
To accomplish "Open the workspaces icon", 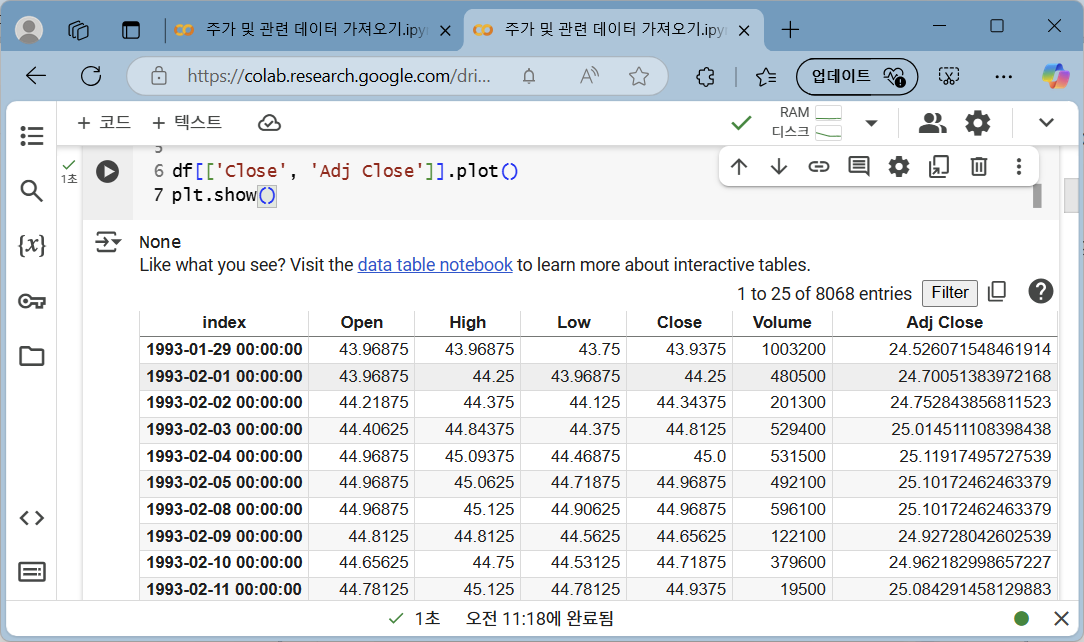I will [78, 30].
